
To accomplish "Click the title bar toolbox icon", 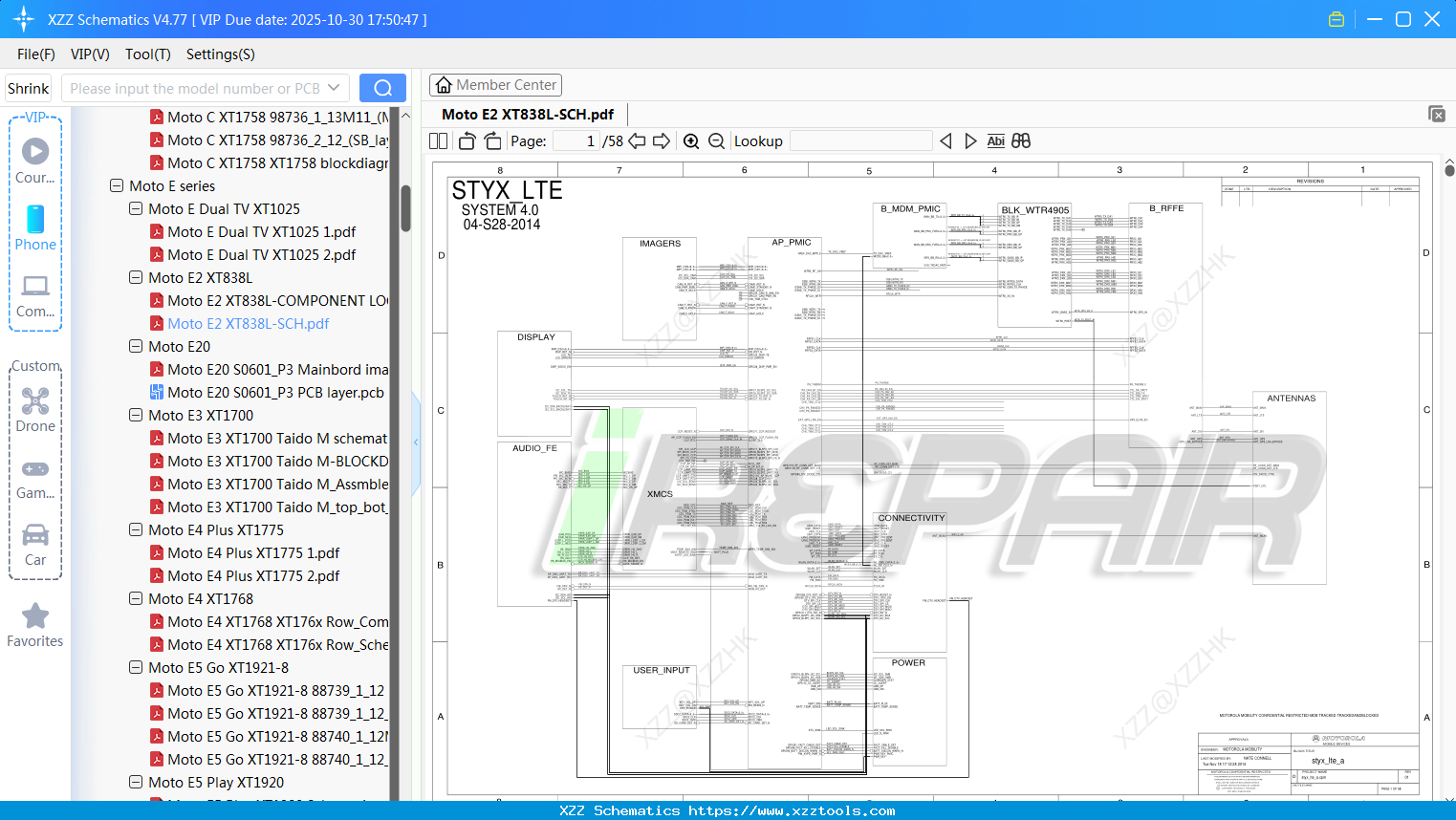I will [x=1336, y=19].
